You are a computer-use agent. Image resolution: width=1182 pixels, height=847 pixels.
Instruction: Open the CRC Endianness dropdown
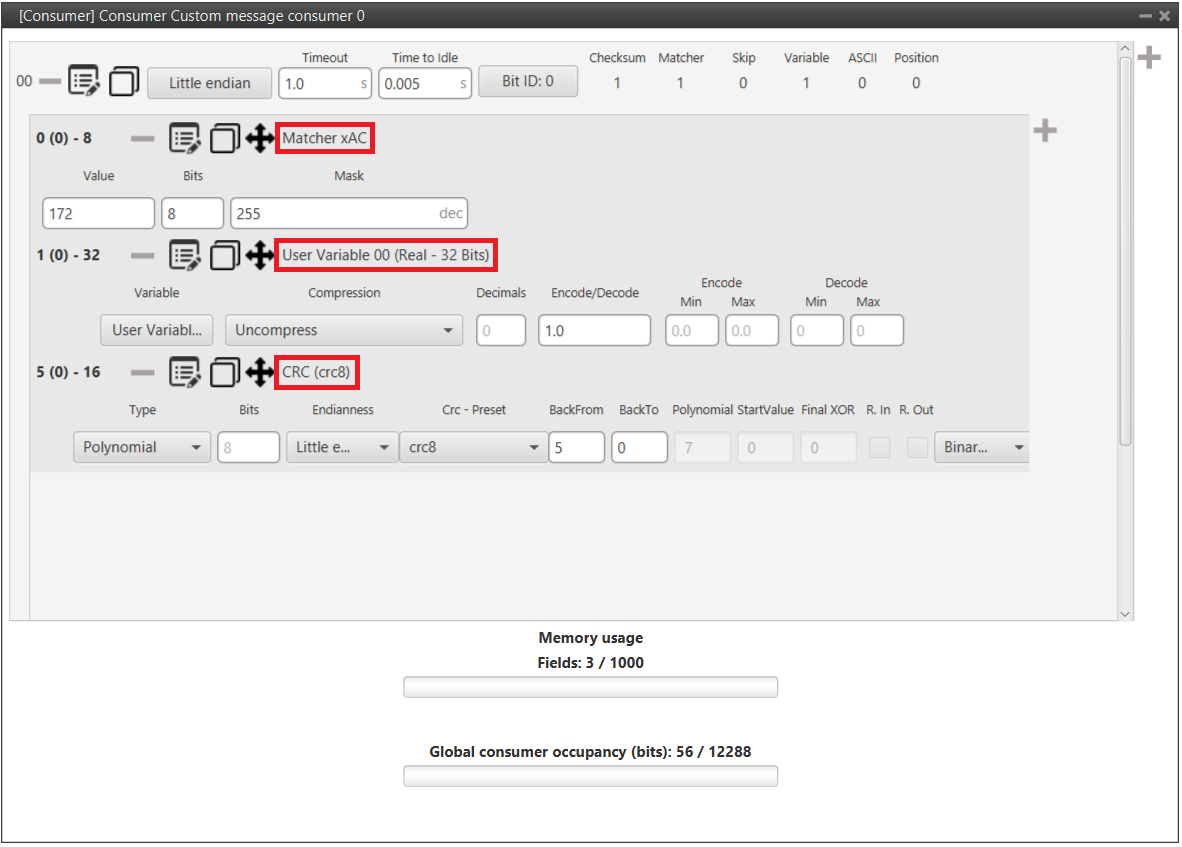click(341, 448)
